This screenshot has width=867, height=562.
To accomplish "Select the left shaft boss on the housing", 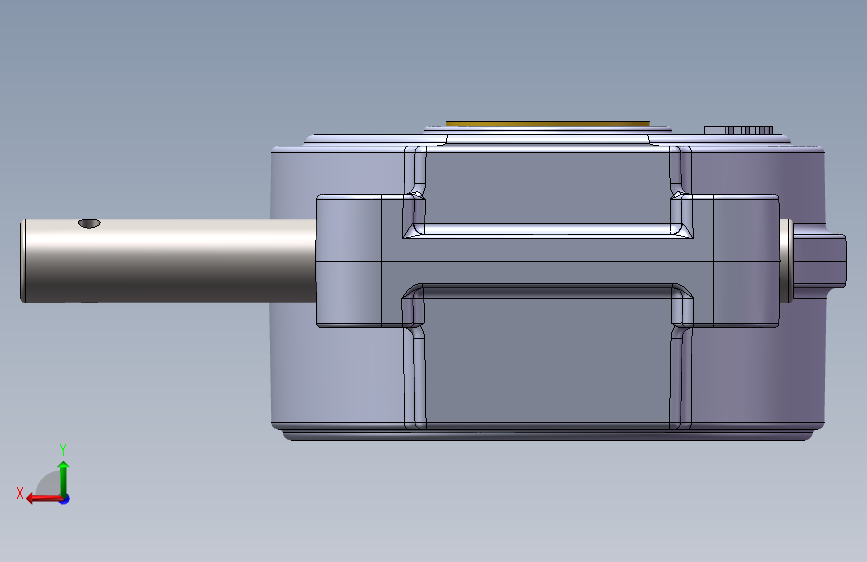I will coord(349,261).
